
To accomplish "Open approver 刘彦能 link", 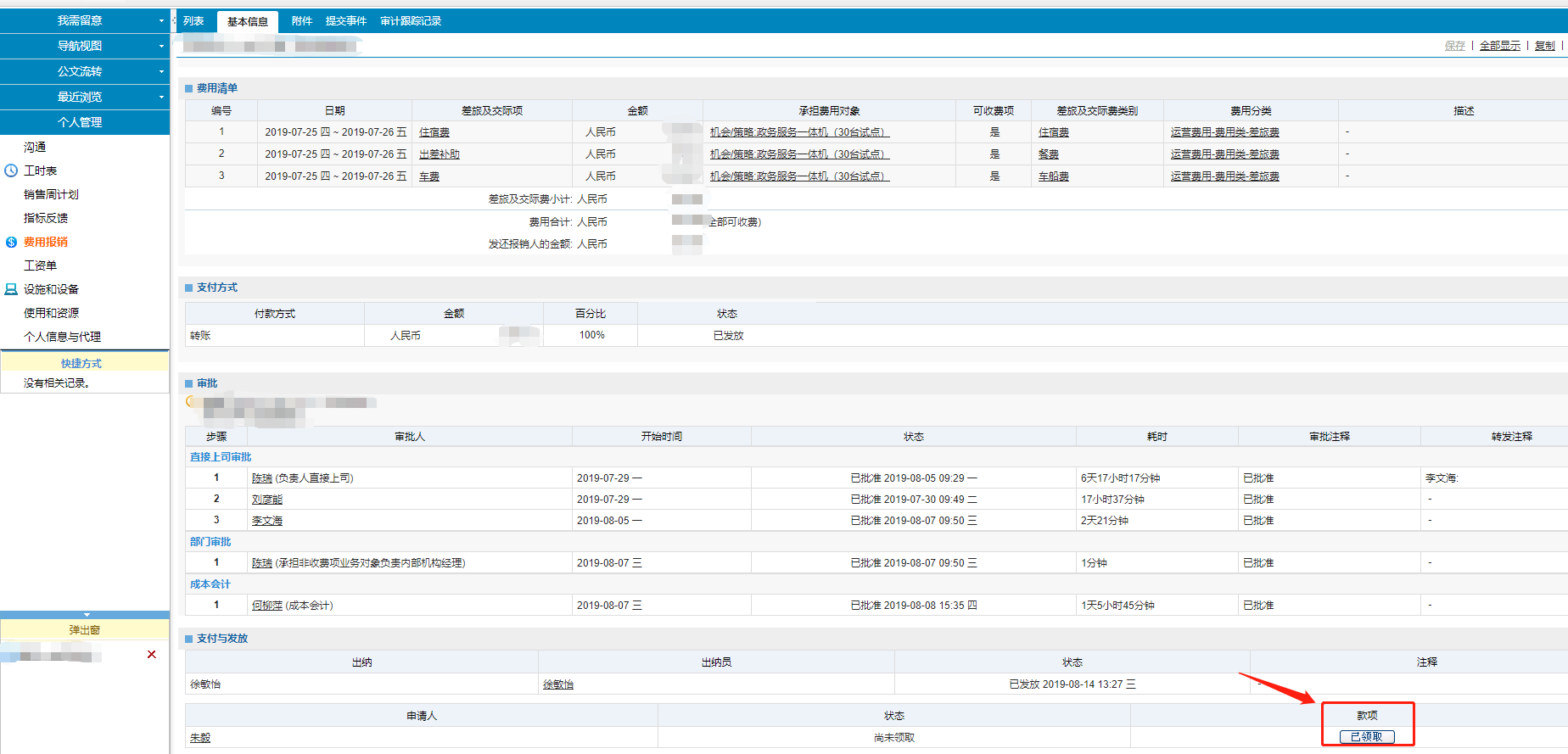I will [267, 500].
